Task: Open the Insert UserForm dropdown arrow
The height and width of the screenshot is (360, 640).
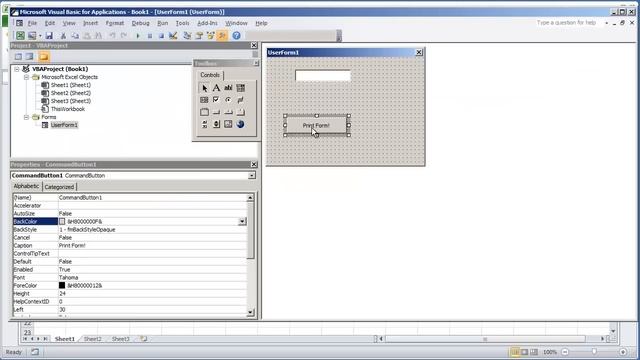Action: [x=40, y=36]
